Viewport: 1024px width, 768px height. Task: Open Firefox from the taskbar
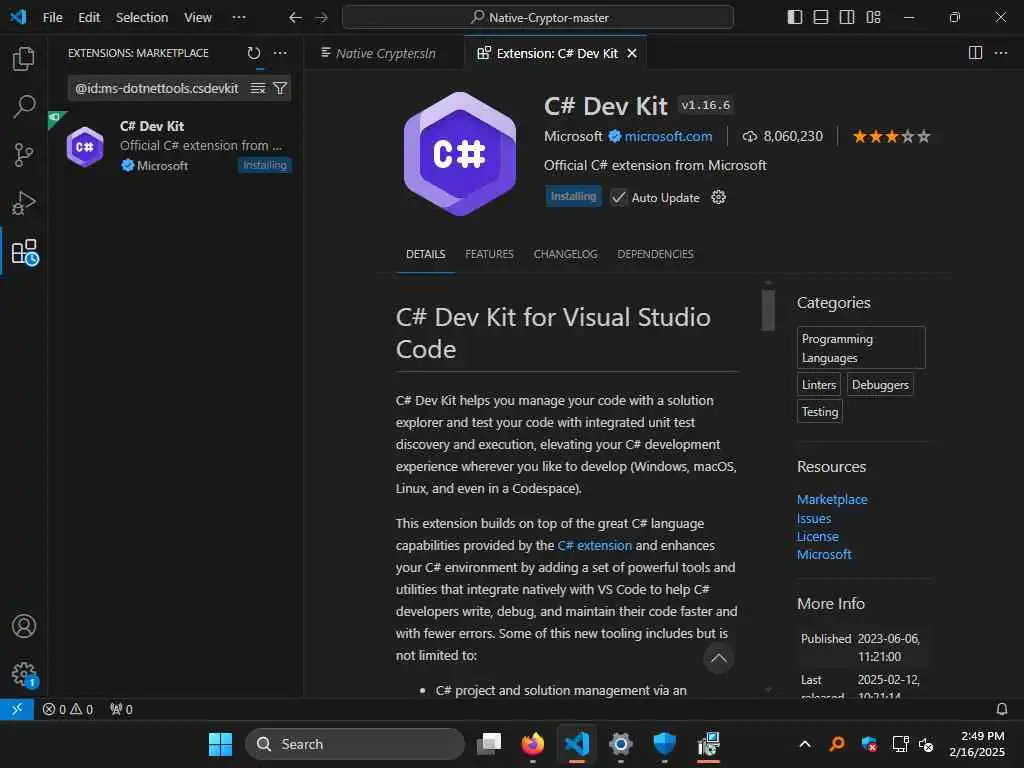click(x=533, y=744)
